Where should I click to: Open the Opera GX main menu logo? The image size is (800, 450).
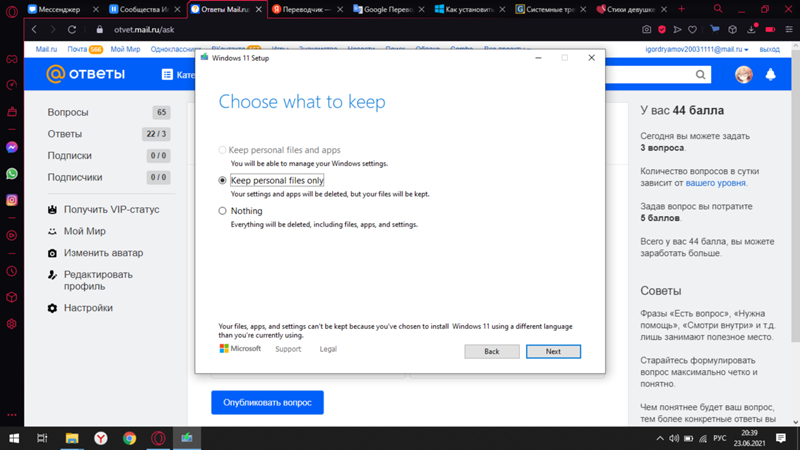(11, 10)
